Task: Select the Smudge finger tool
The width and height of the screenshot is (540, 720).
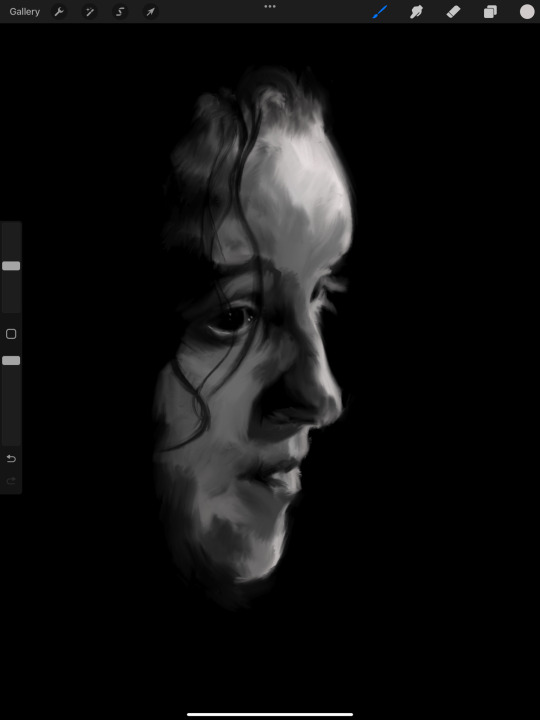Action: coord(416,12)
